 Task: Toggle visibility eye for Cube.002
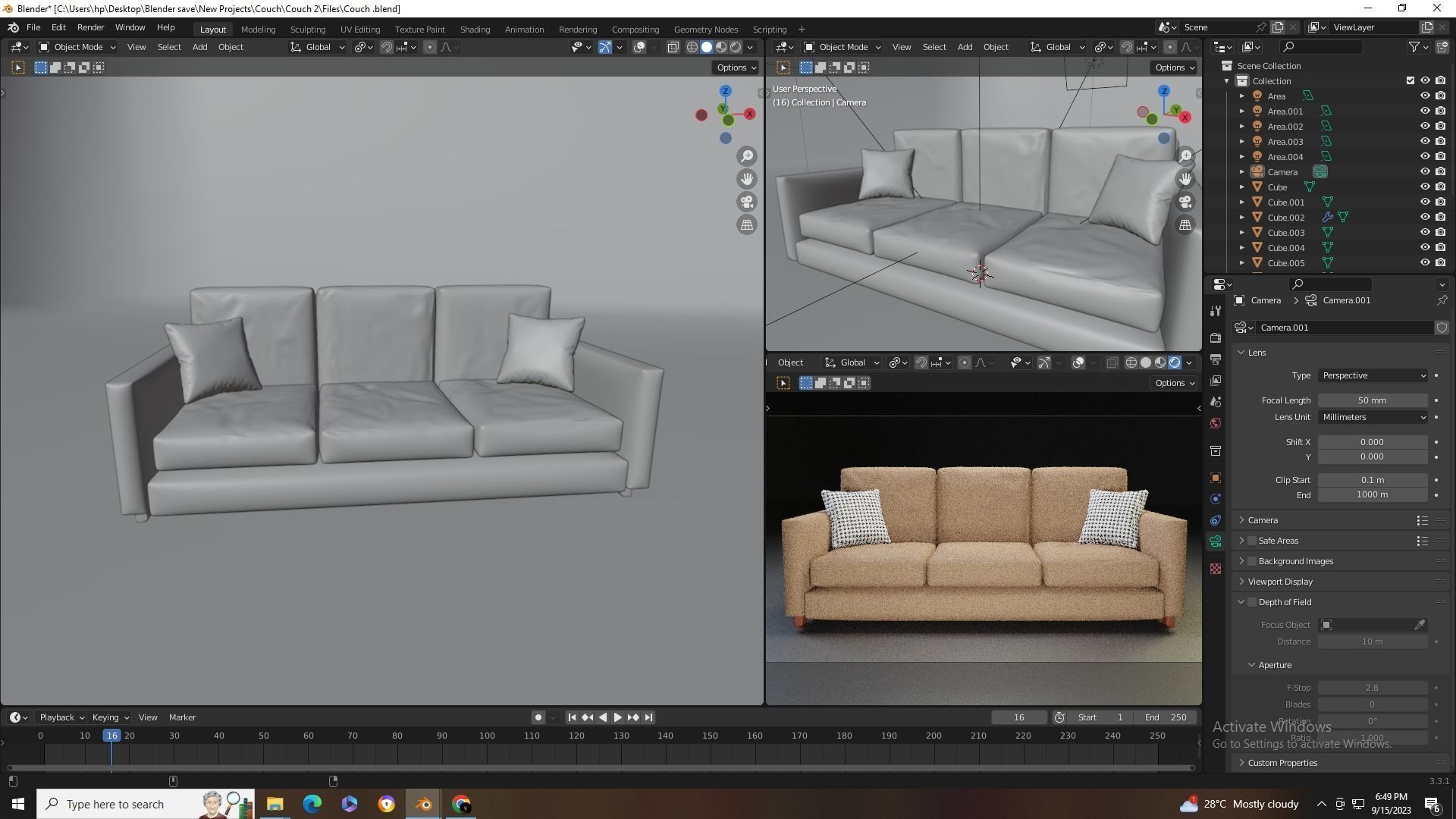[1424, 218]
